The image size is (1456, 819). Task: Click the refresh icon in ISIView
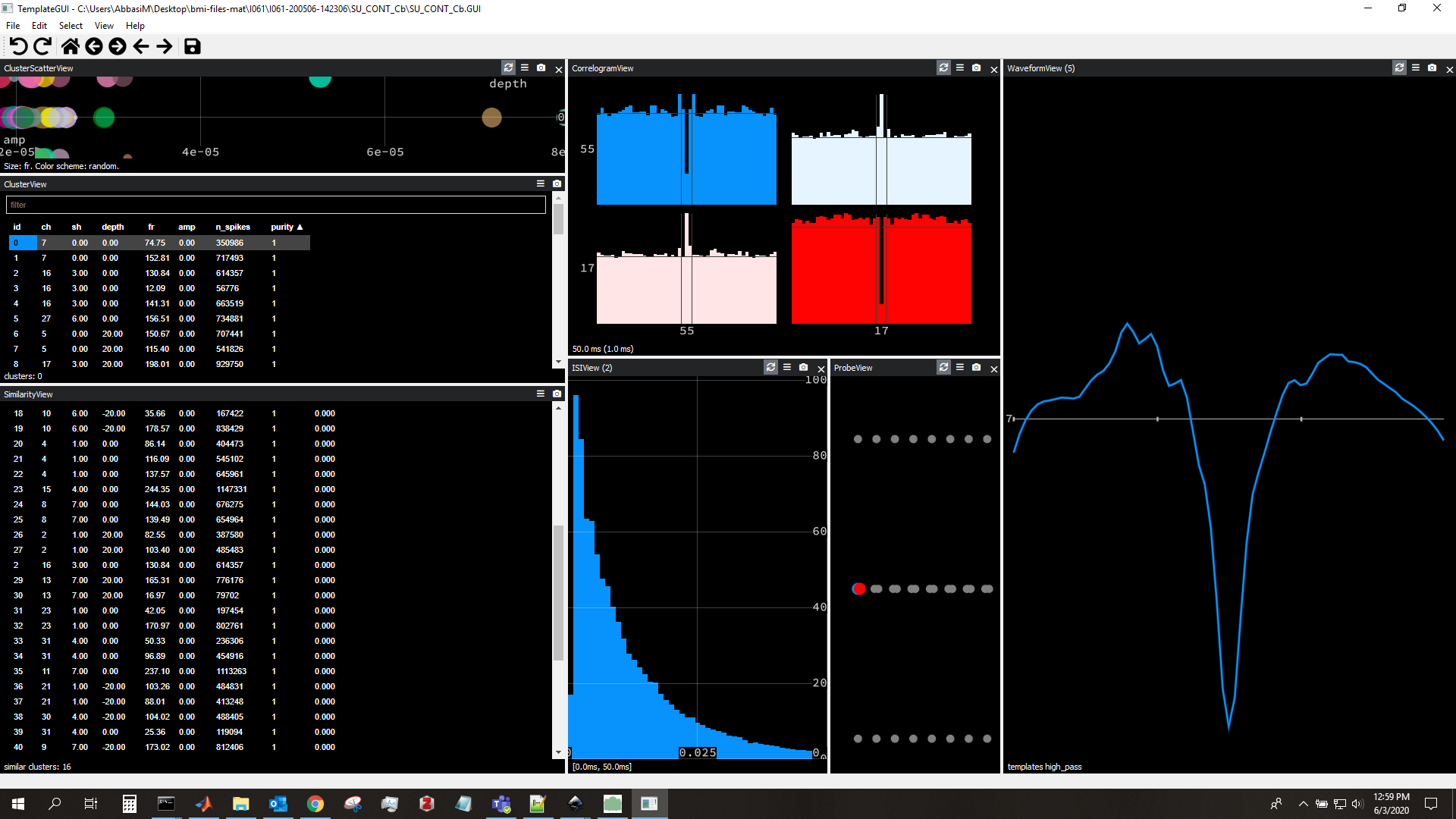(770, 368)
